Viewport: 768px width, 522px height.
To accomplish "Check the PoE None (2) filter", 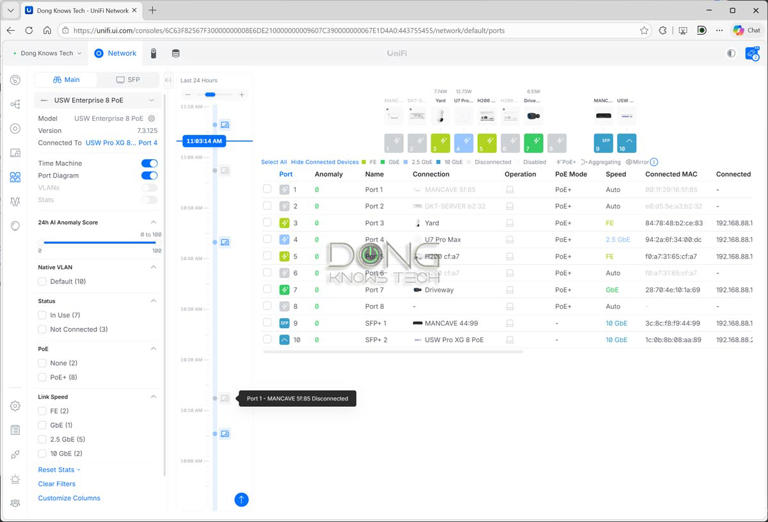I will 42,363.
